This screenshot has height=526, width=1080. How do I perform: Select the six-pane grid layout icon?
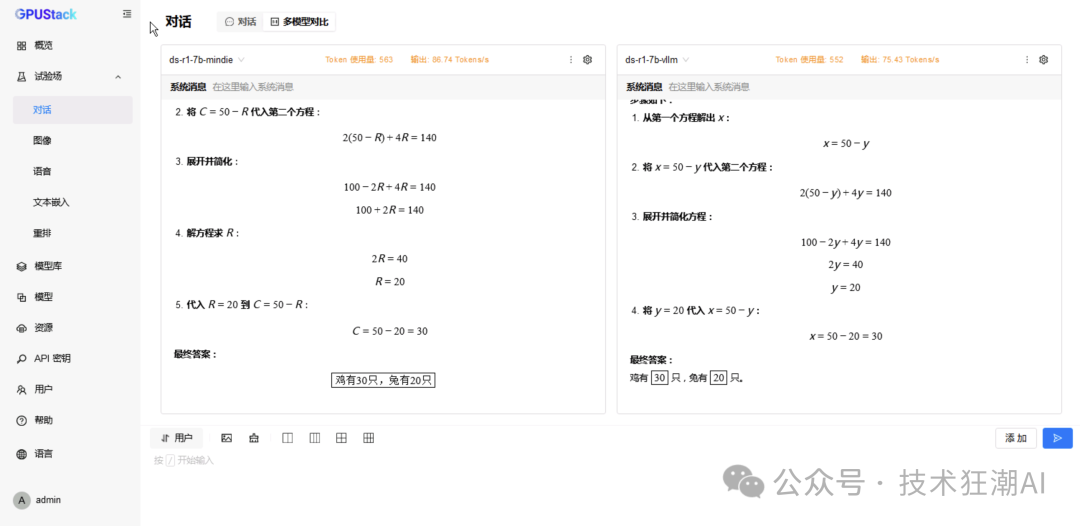pyautogui.click(x=368, y=438)
